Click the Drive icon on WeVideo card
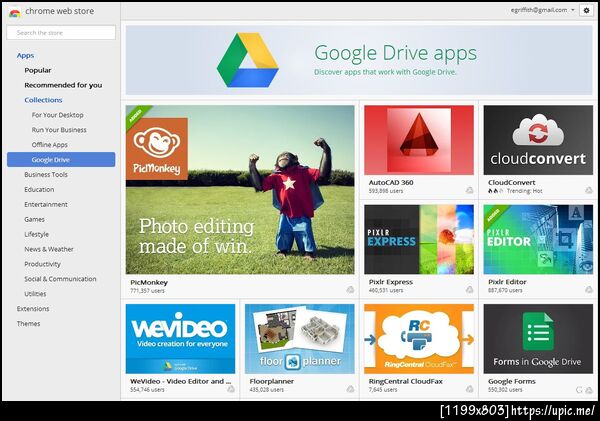Screen dimensions: 600x421 click(x=230, y=389)
